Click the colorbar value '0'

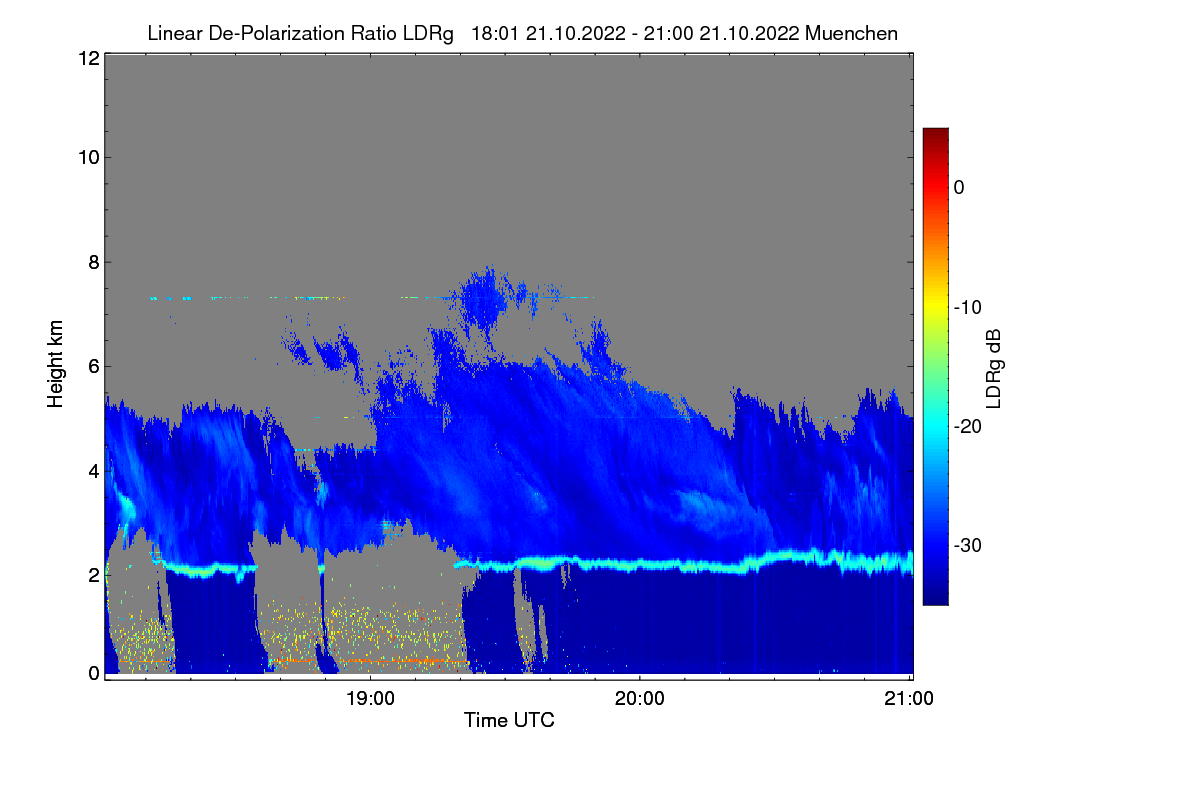click(x=960, y=187)
